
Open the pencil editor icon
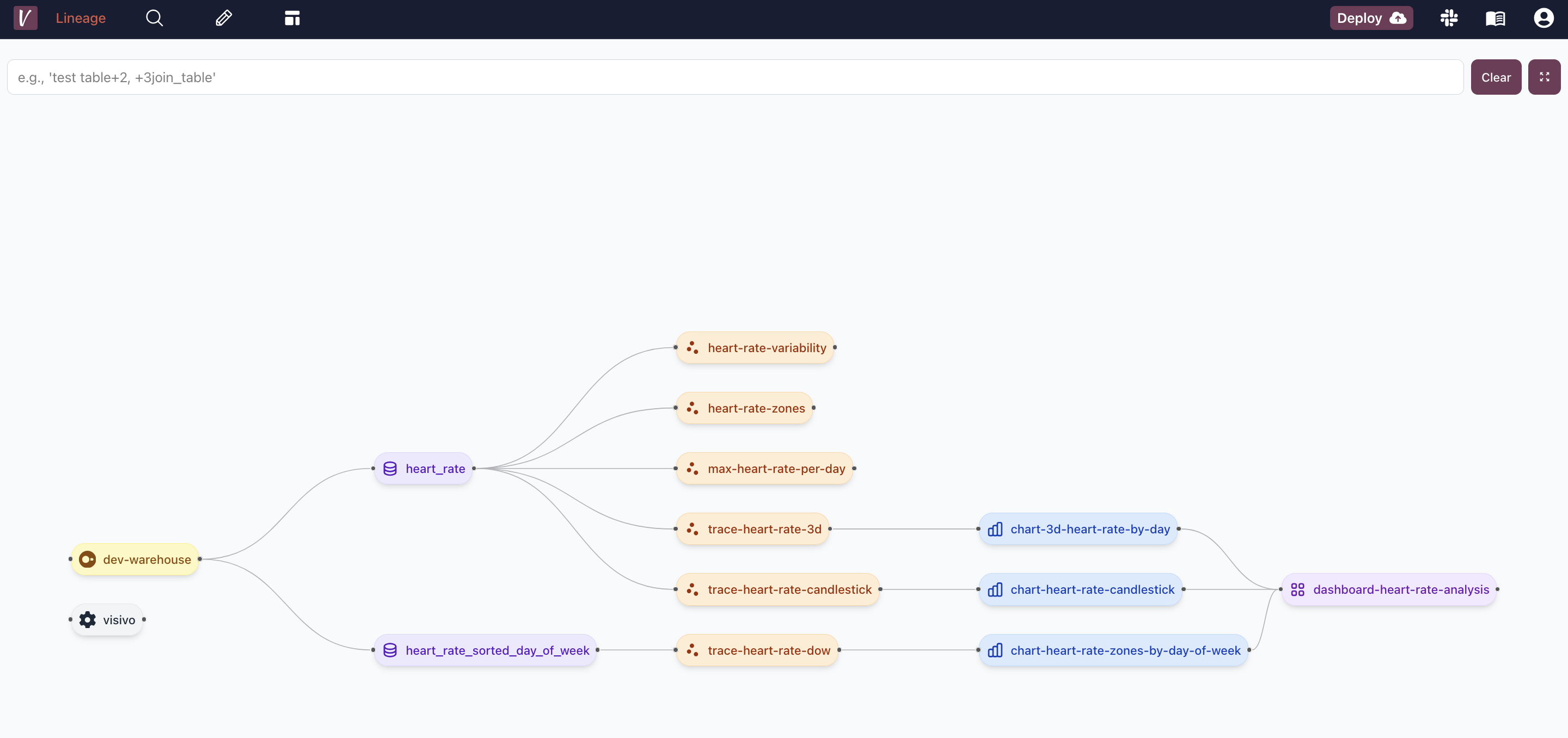pyautogui.click(x=223, y=19)
